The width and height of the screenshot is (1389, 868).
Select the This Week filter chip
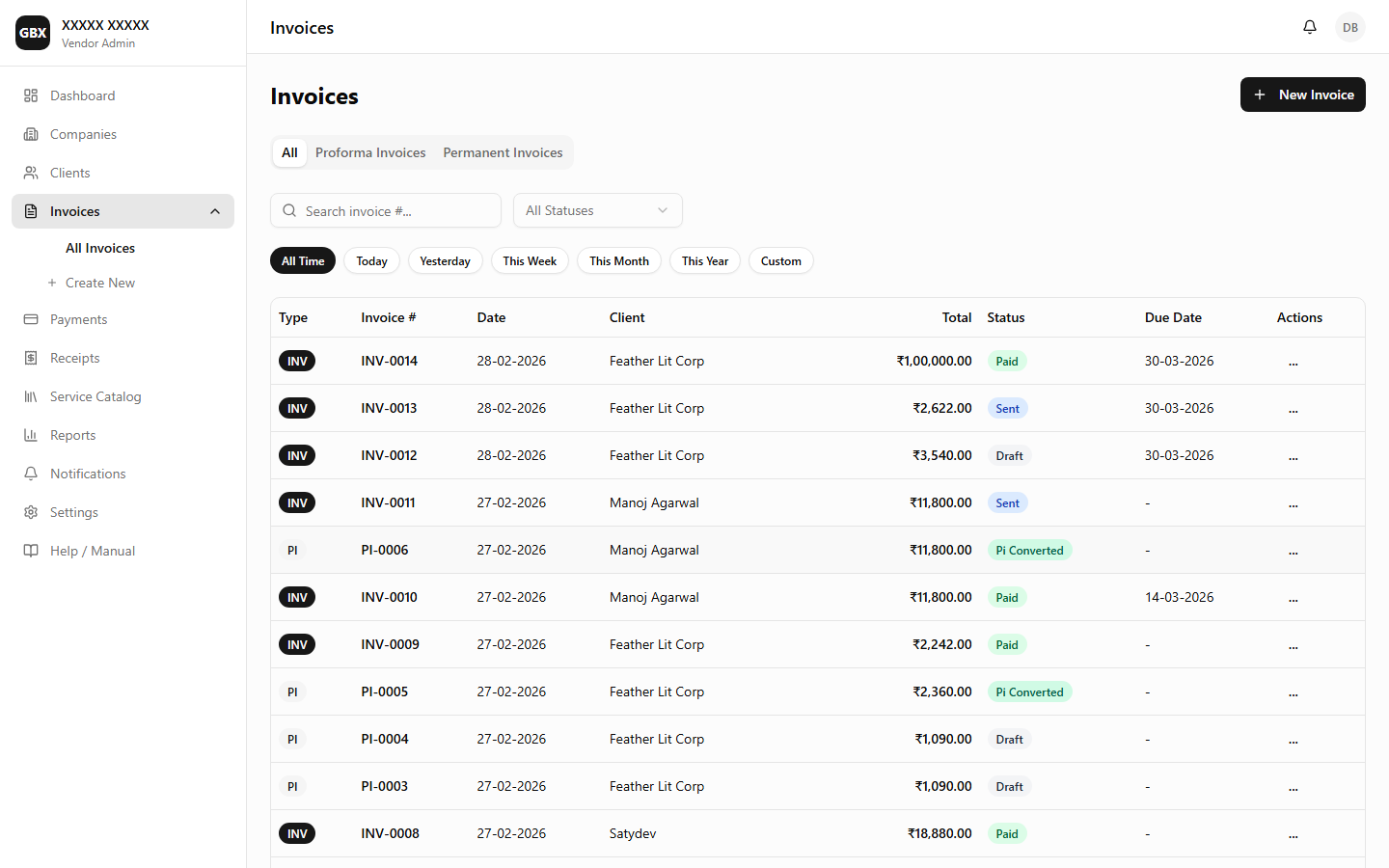tap(530, 260)
